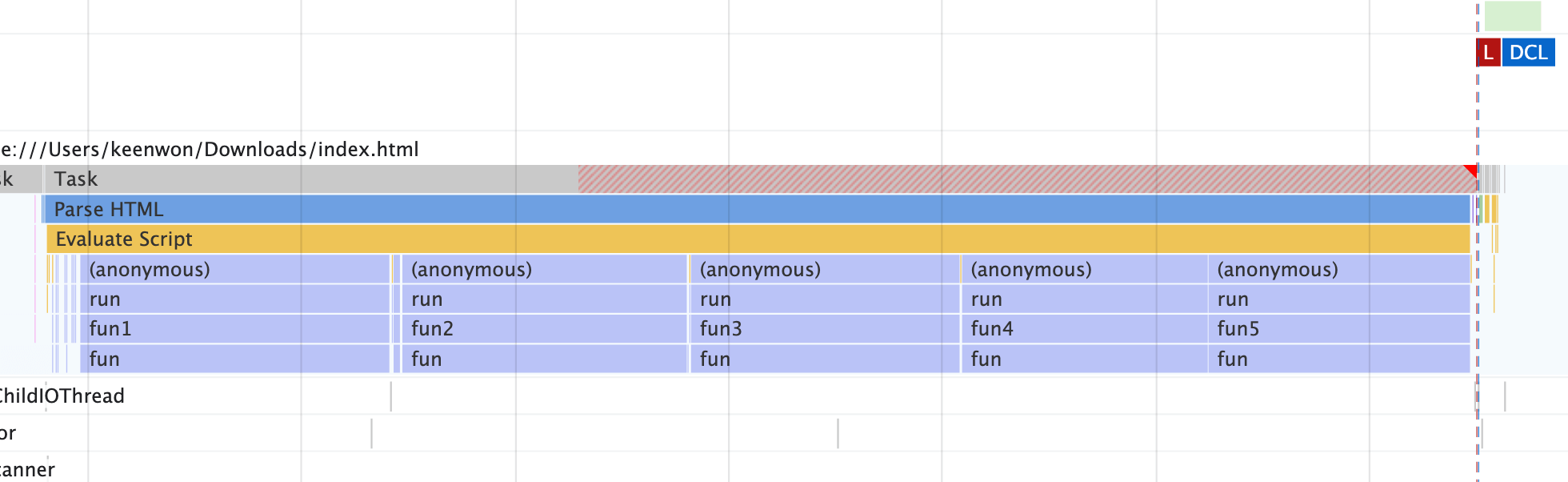Click the run block directly above fun2
The width and height of the screenshot is (1568, 482).
click(x=544, y=299)
